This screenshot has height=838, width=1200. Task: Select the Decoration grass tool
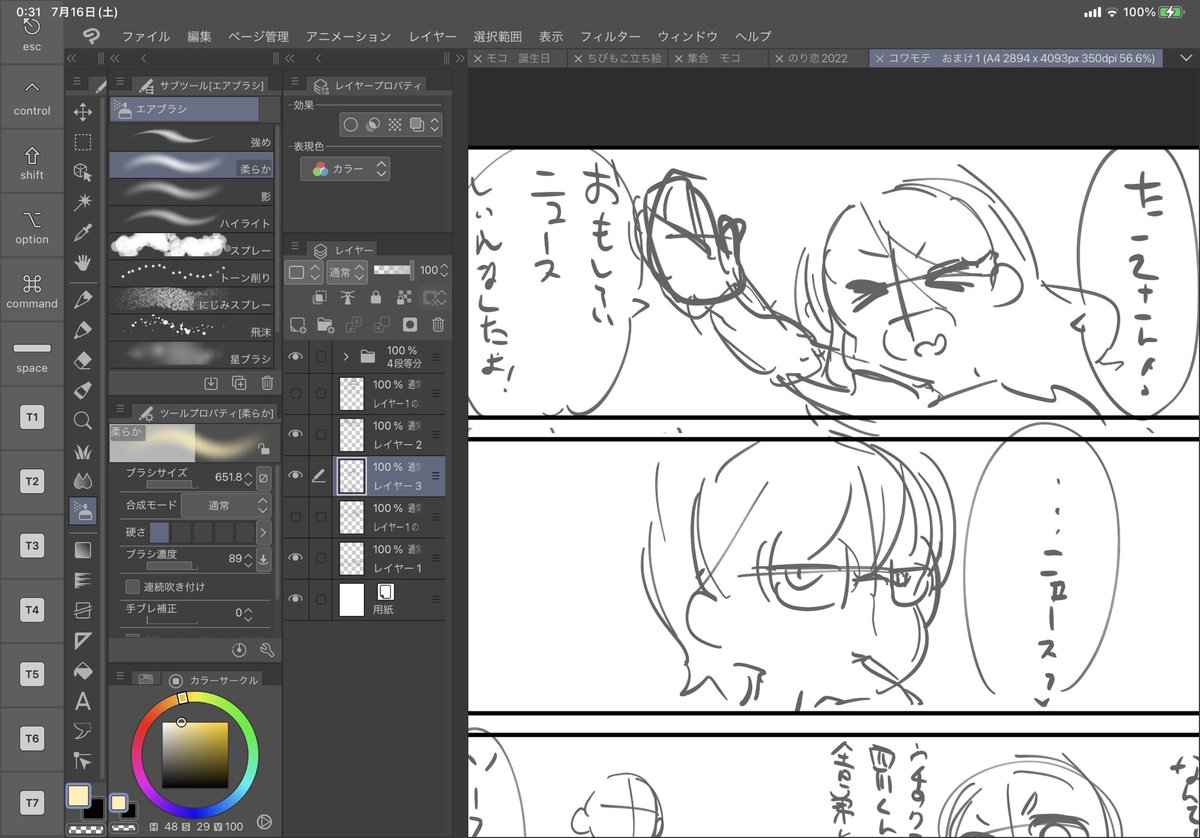[83, 451]
